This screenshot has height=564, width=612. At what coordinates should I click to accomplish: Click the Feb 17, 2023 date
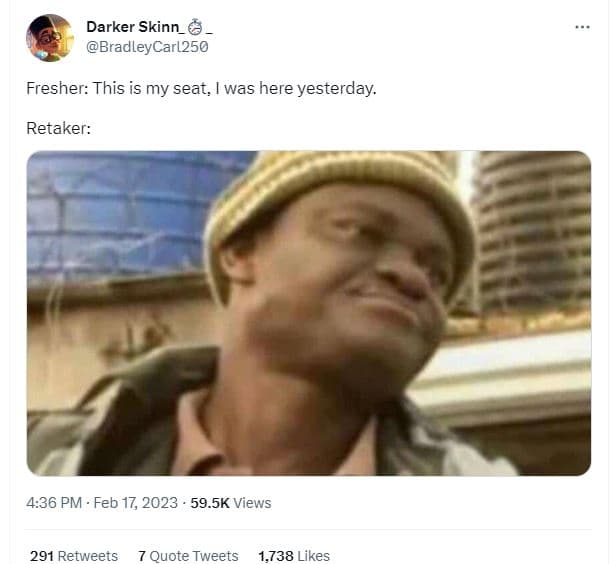pos(136,503)
